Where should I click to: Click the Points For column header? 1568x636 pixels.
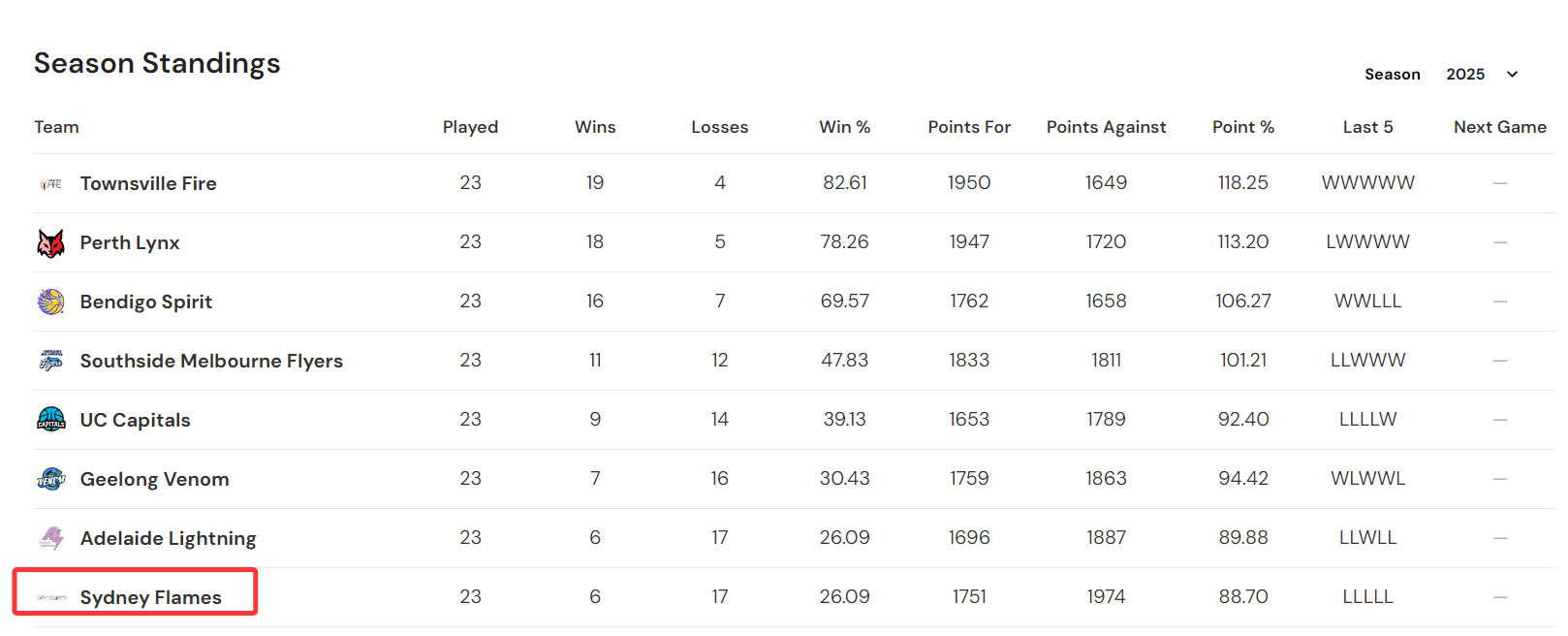click(x=969, y=127)
